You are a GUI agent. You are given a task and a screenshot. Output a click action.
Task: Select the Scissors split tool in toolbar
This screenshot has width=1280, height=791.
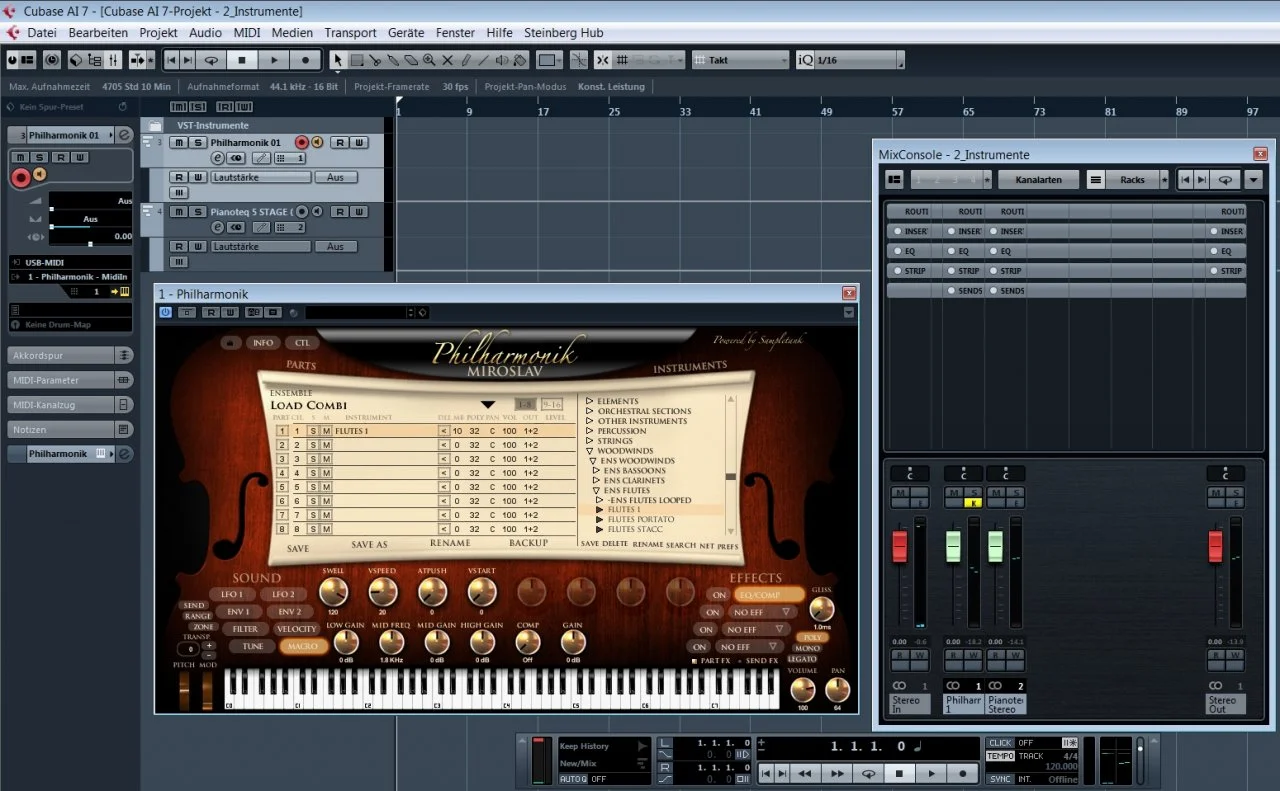coord(374,60)
